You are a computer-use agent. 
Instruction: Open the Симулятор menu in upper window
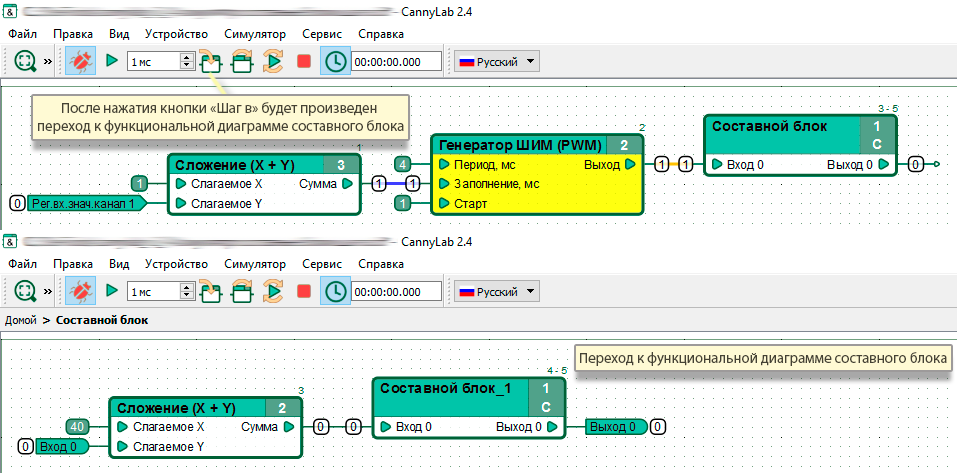pyautogui.click(x=255, y=34)
